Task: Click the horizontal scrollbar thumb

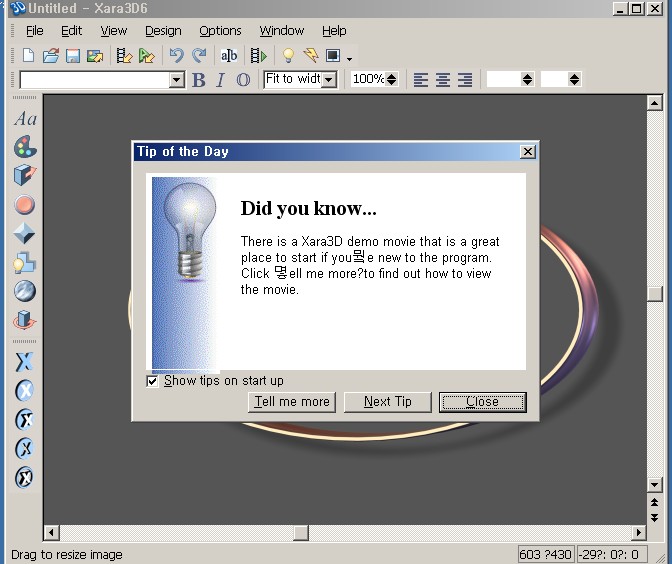Action: [300, 533]
